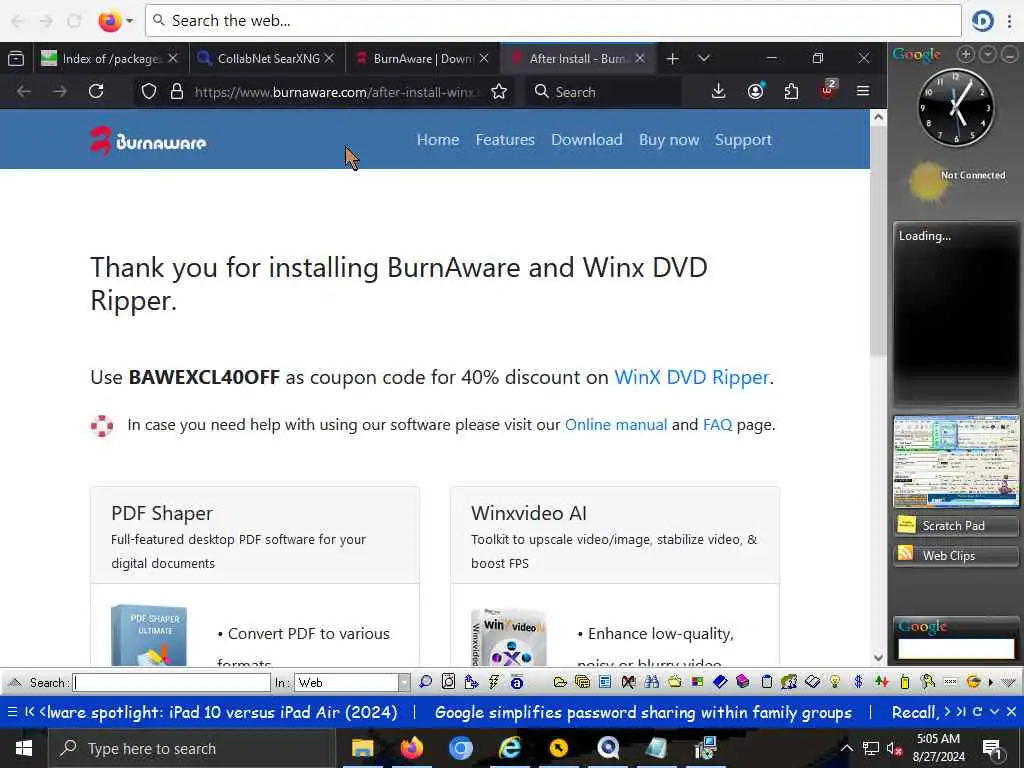Click the BurnAware logo in the header
Screen dimensions: 1024x768
tap(148, 140)
